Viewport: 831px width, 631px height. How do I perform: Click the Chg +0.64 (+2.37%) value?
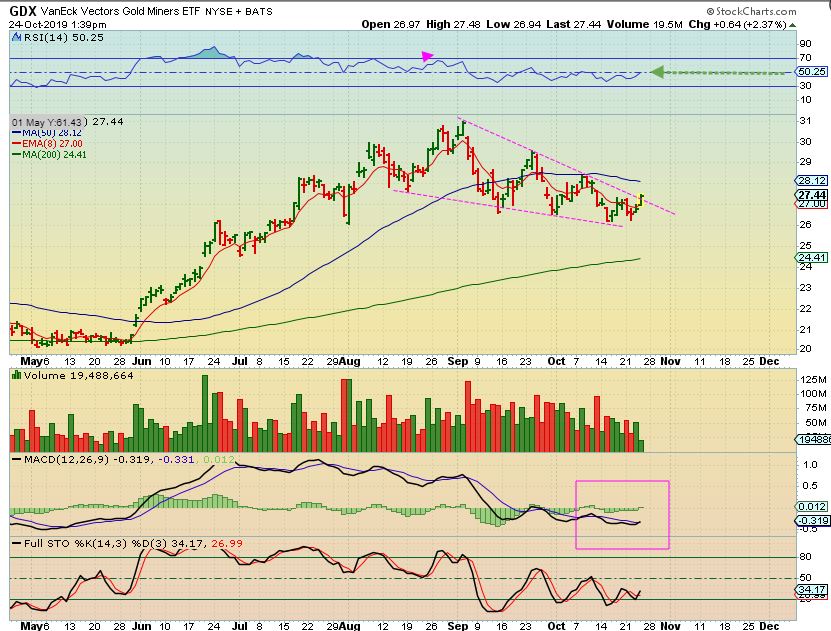click(x=737, y=24)
